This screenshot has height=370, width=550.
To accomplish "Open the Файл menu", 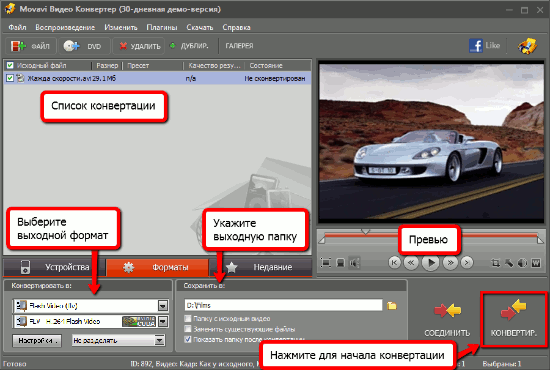I will [x=17, y=27].
